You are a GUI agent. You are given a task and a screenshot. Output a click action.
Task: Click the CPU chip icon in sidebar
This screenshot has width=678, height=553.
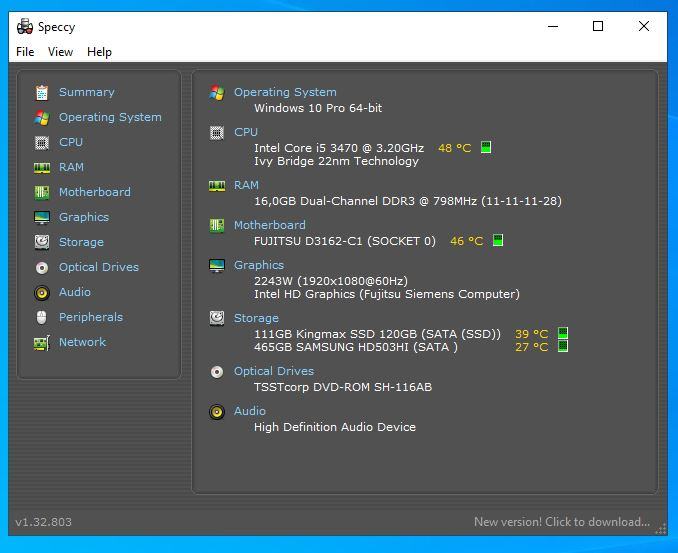pos(41,142)
